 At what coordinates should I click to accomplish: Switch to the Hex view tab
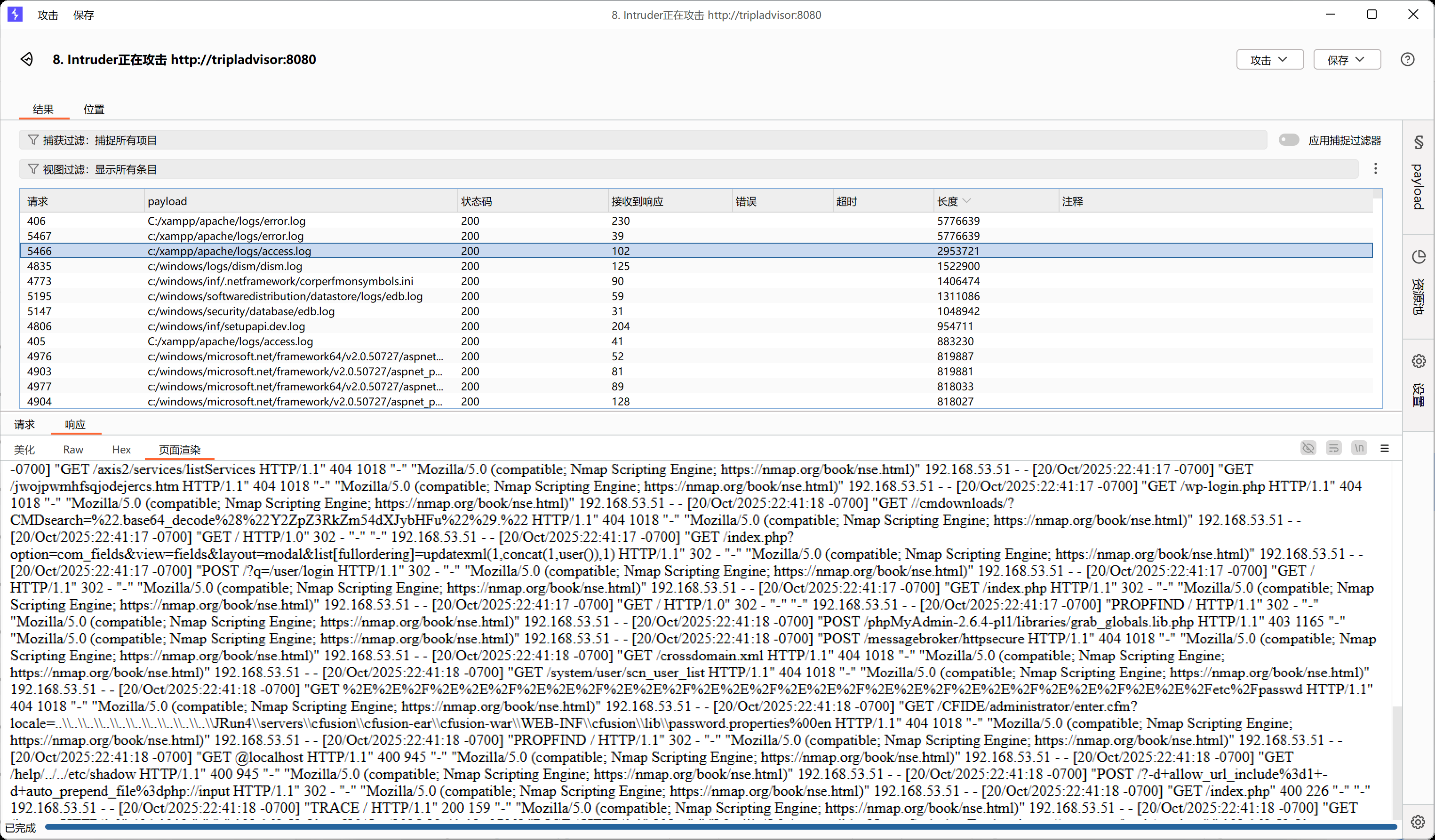coord(121,449)
